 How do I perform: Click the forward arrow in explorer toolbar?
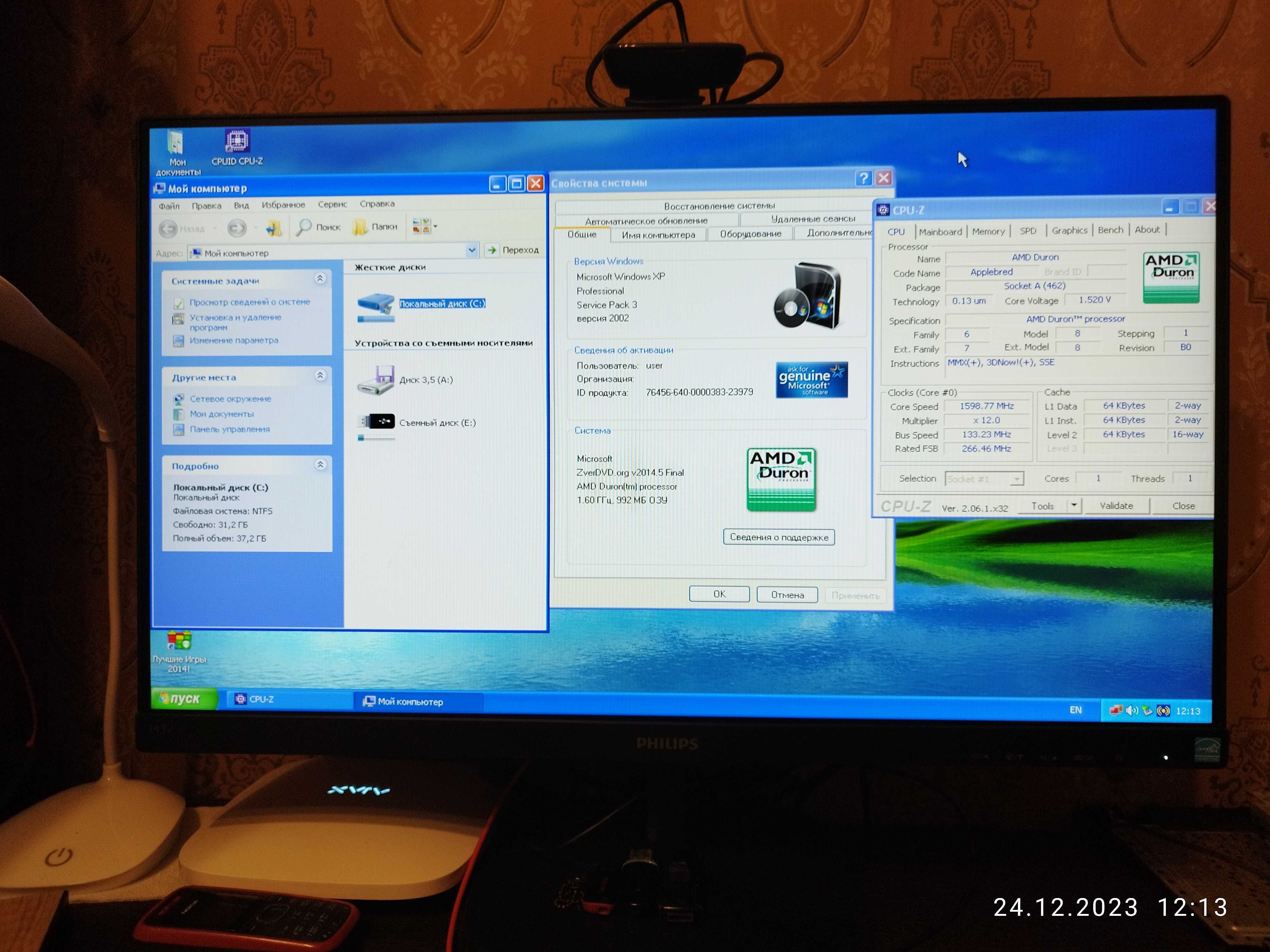point(237,228)
